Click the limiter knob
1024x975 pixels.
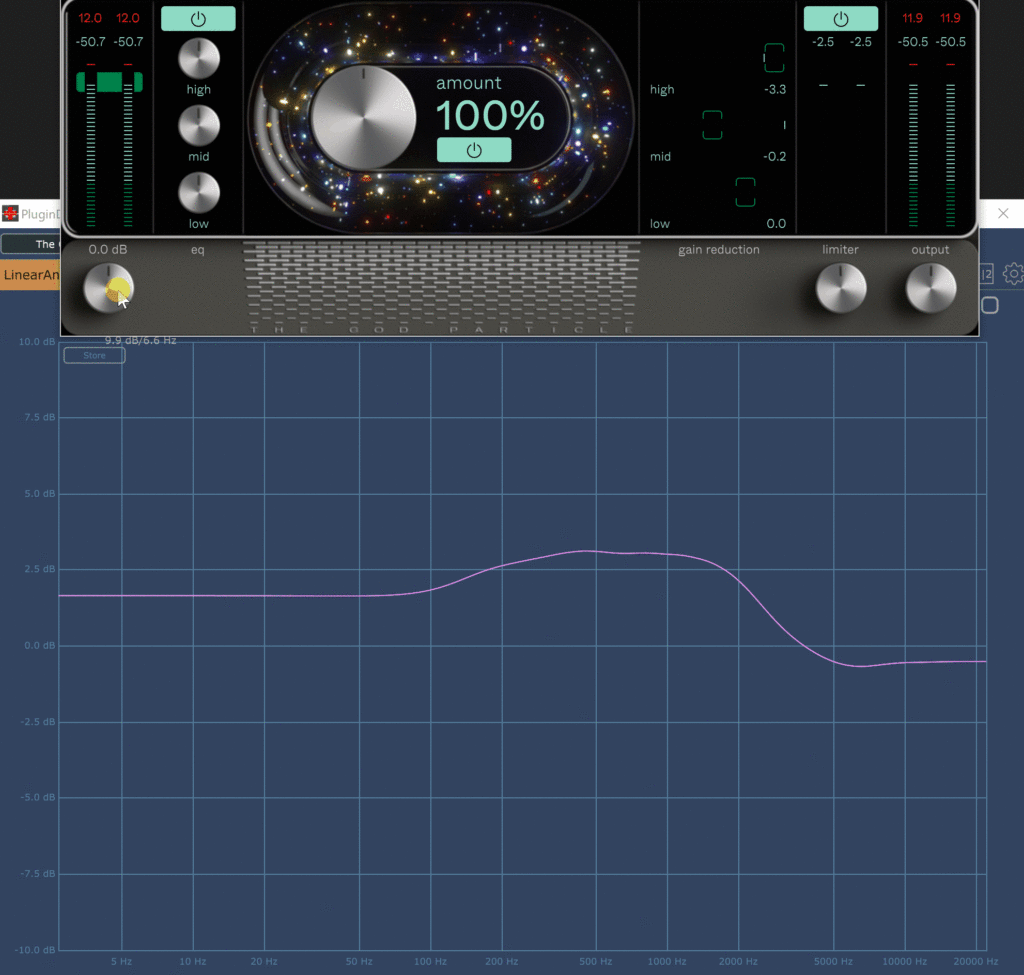[x=840, y=288]
